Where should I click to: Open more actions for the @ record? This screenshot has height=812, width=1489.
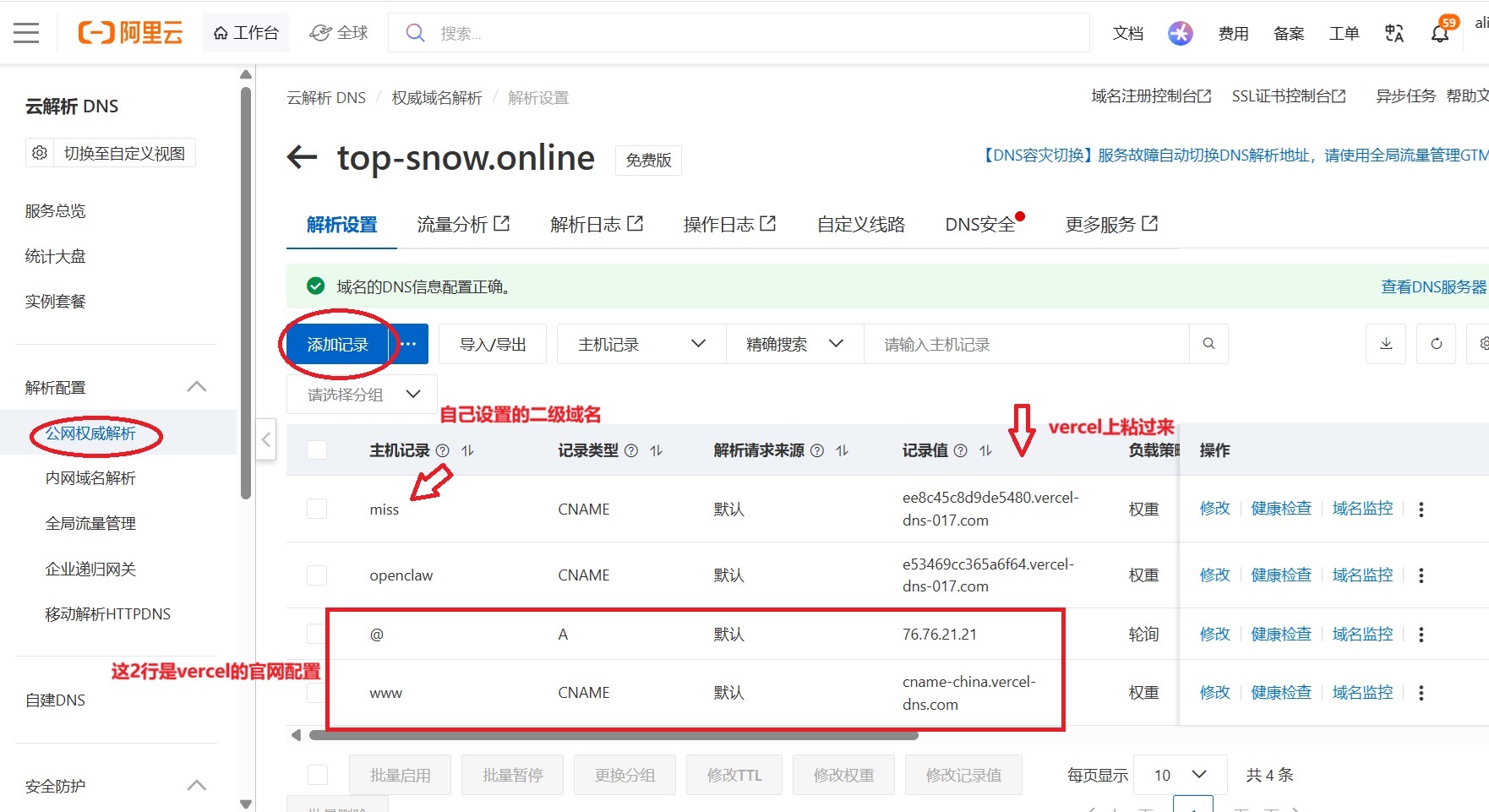click(1421, 635)
